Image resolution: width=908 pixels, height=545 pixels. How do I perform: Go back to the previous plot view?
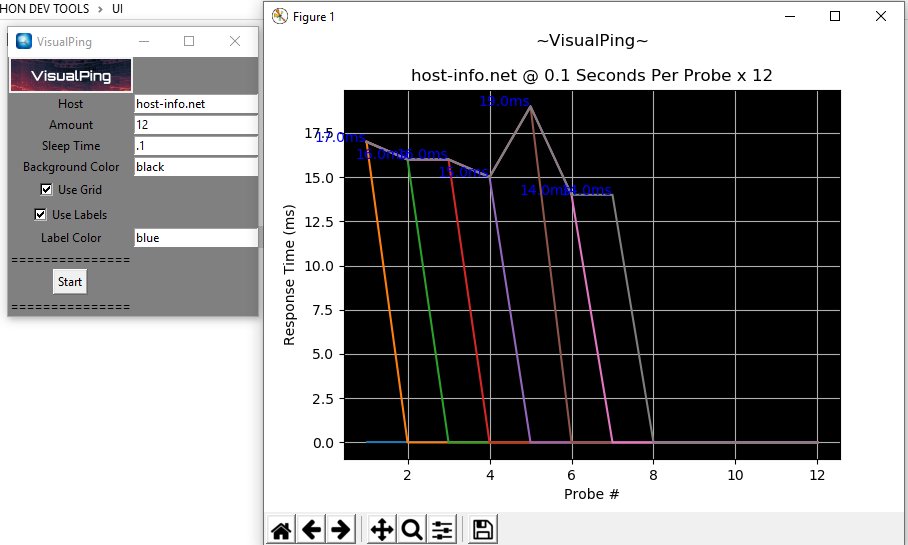point(312,529)
